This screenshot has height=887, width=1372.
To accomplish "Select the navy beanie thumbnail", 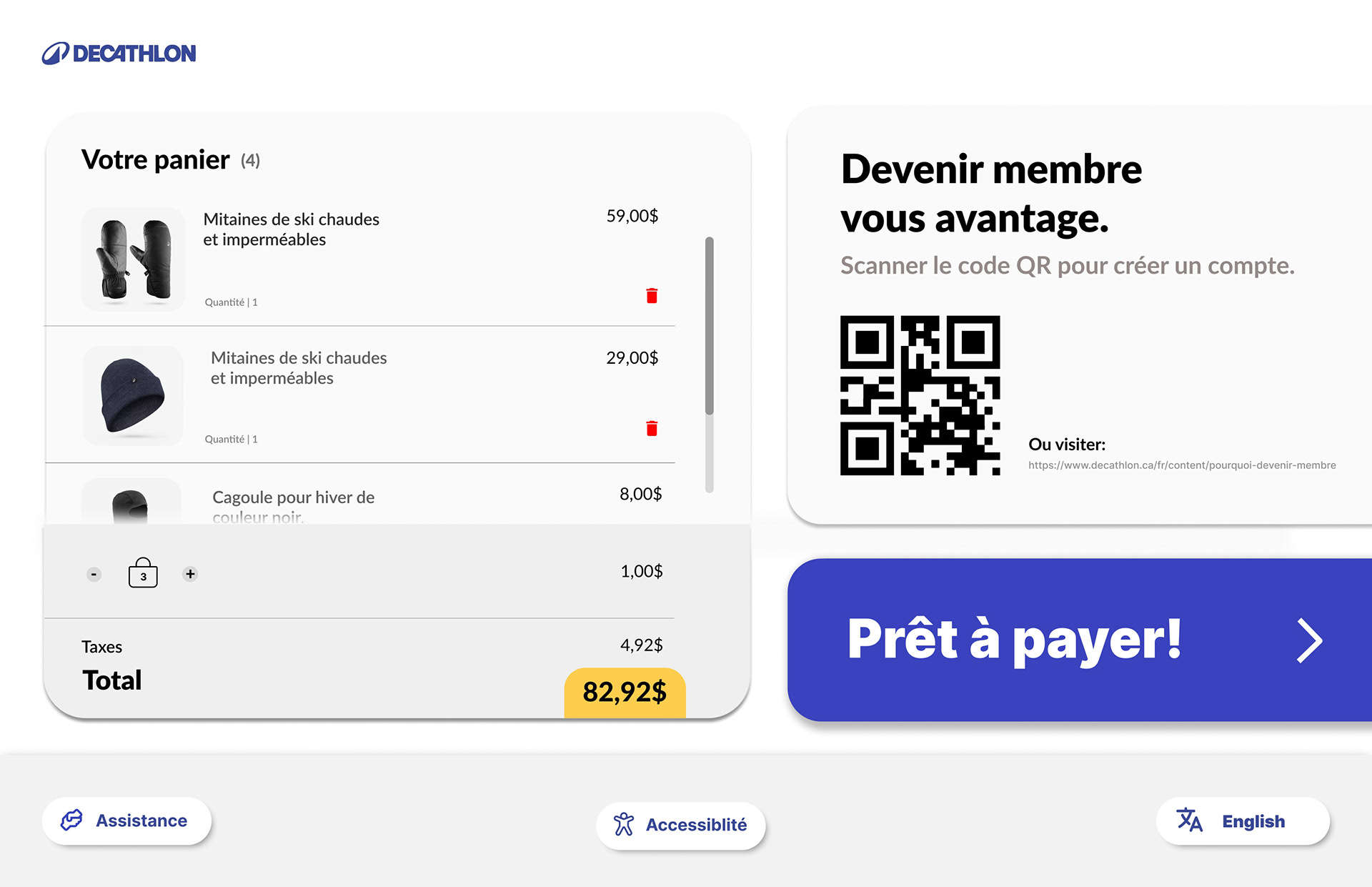I will pos(133,396).
